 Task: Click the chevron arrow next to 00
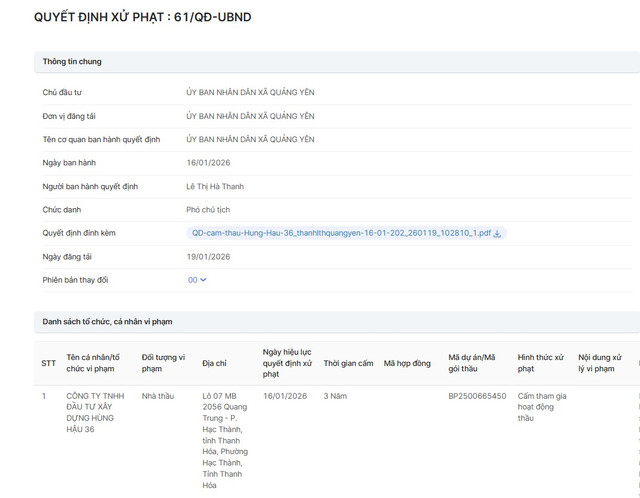point(204,280)
